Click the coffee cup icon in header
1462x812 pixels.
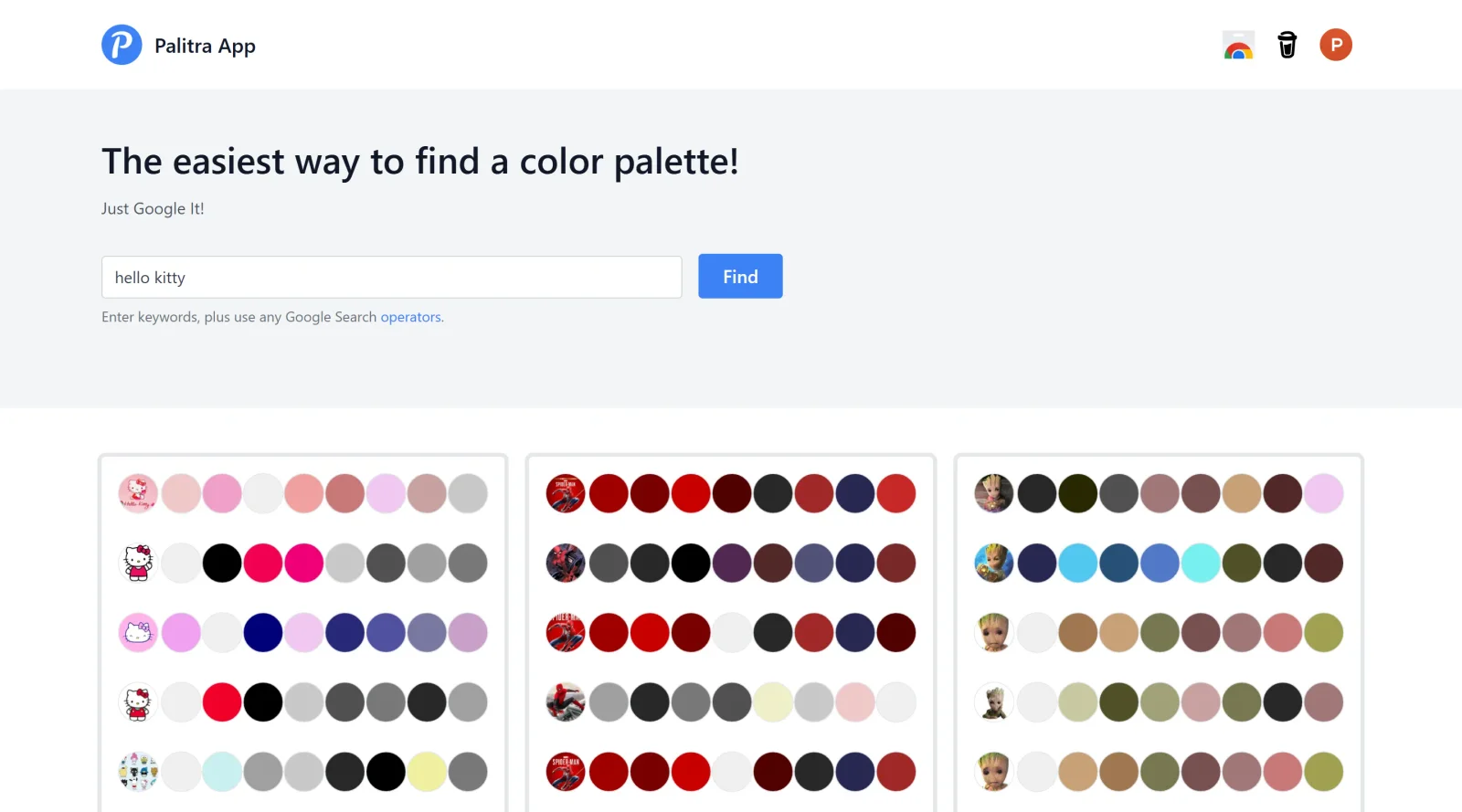coord(1287,45)
